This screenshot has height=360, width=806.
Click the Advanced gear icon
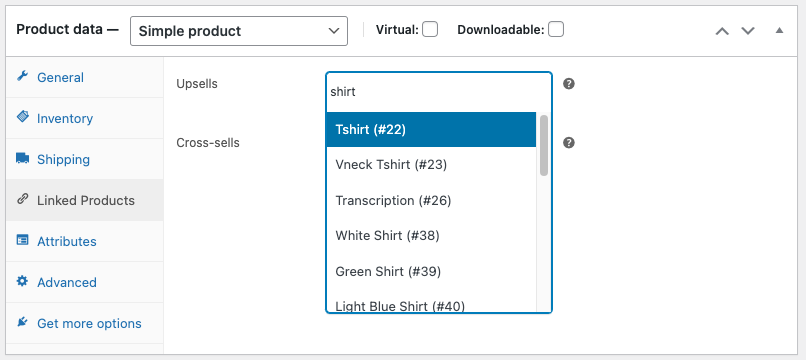pos(22,281)
